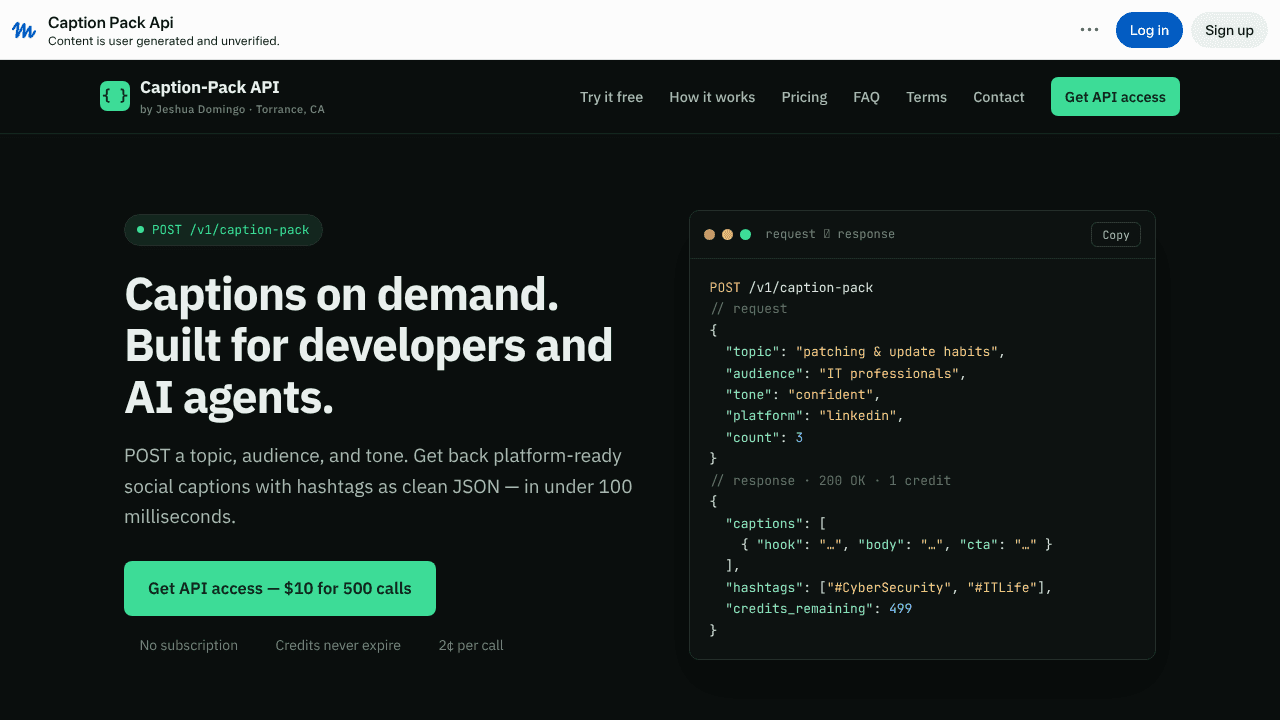This screenshot has height=720, width=1280.
Task: Click the blue M logo icon
Action: point(24,30)
